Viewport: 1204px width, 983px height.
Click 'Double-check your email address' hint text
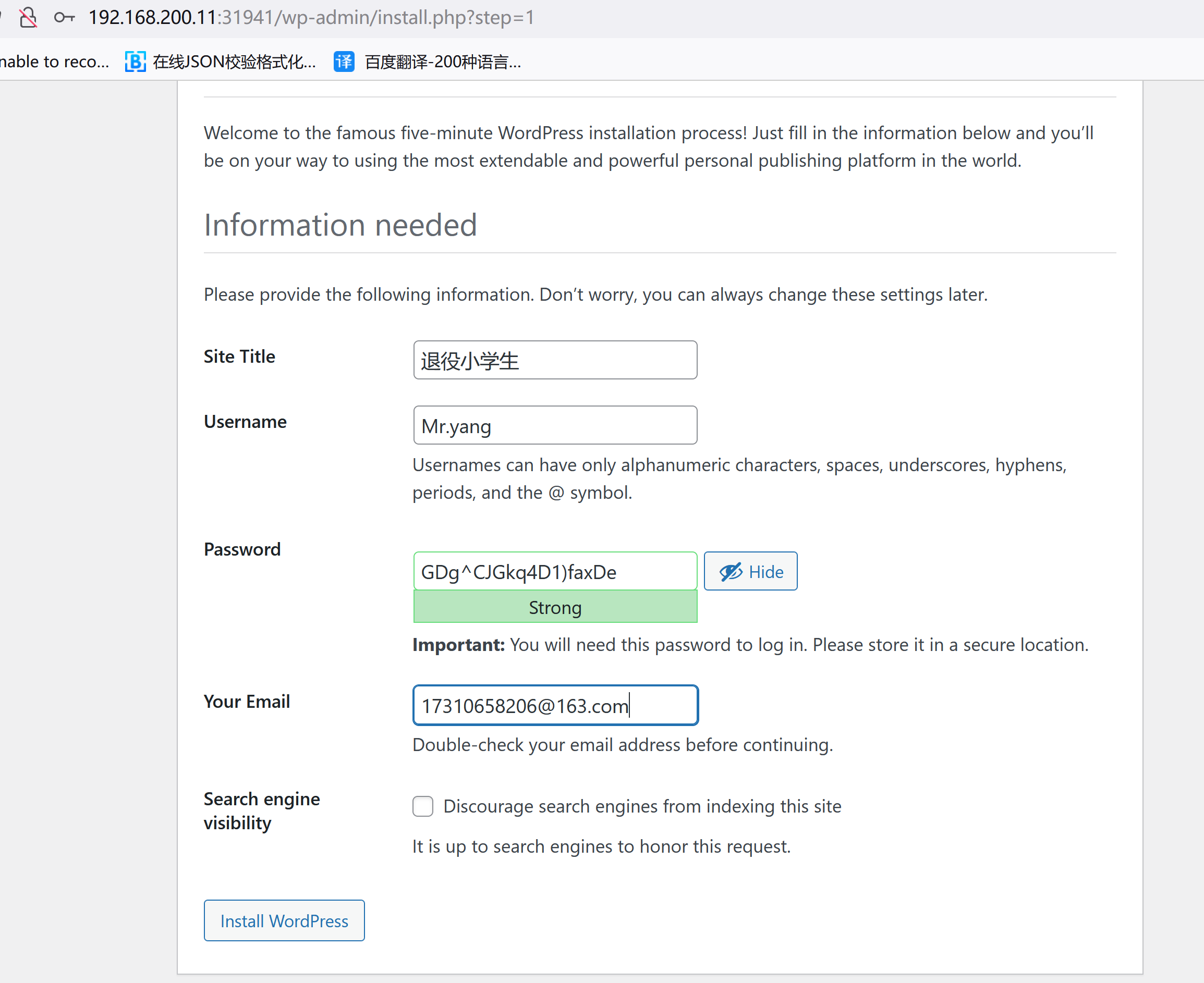623,745
